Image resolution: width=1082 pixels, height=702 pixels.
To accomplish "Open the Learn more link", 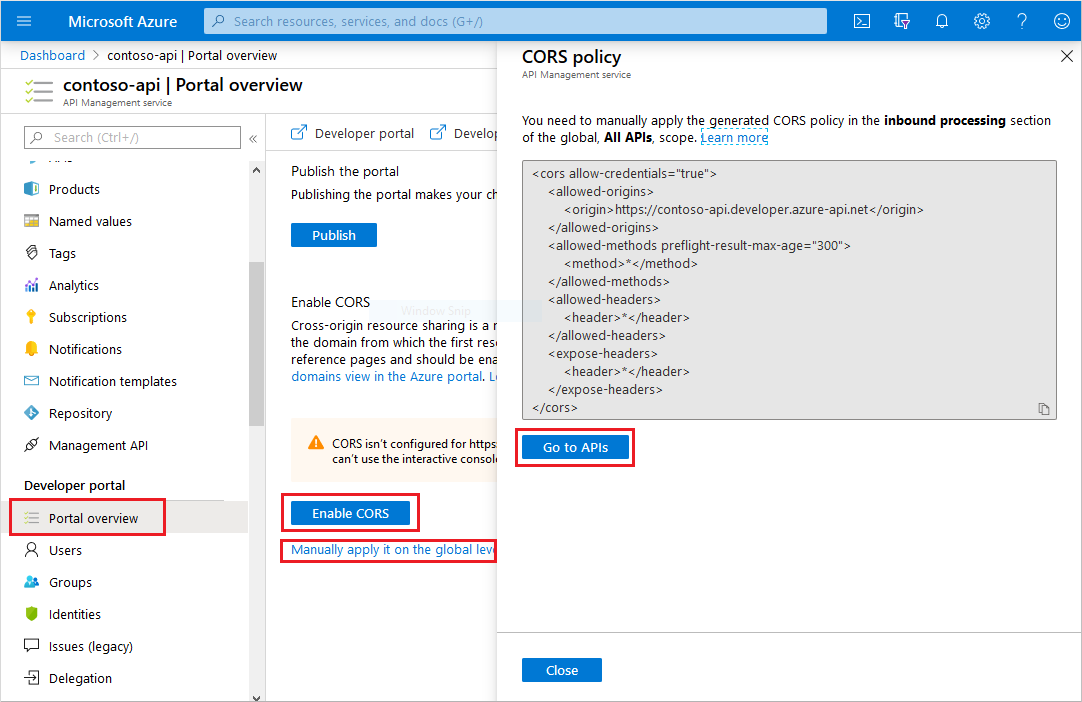I will point(734,136).
